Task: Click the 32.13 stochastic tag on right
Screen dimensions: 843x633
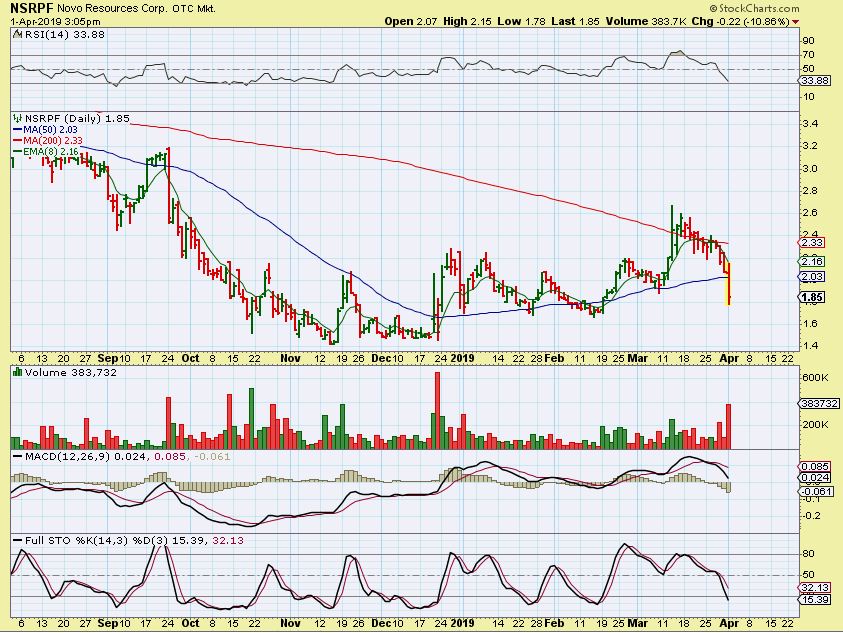Action: 815,588
